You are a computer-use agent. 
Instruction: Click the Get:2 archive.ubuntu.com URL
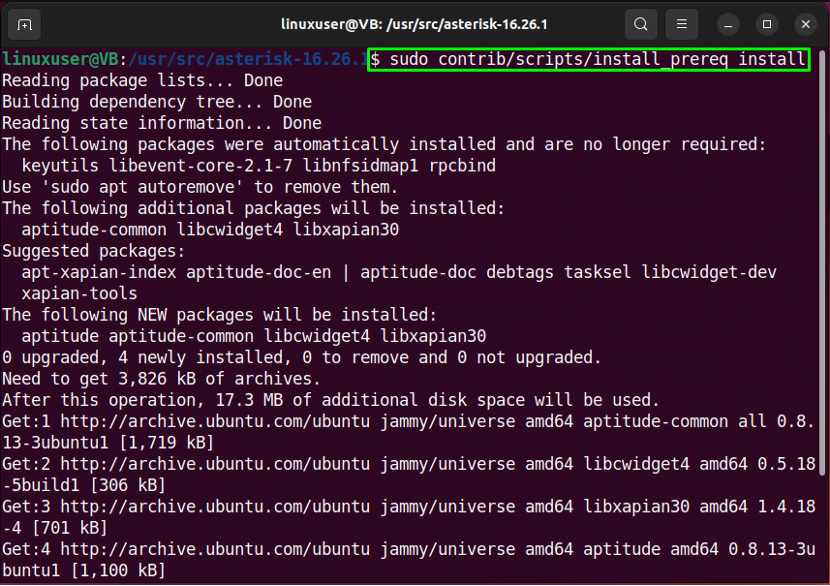point(215,464)
